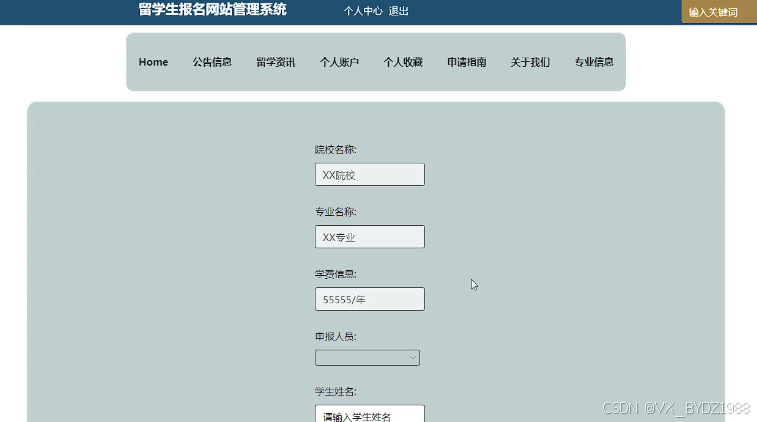
Task: Click the 学生姓名 input field
Action: [x=370, y=414]
